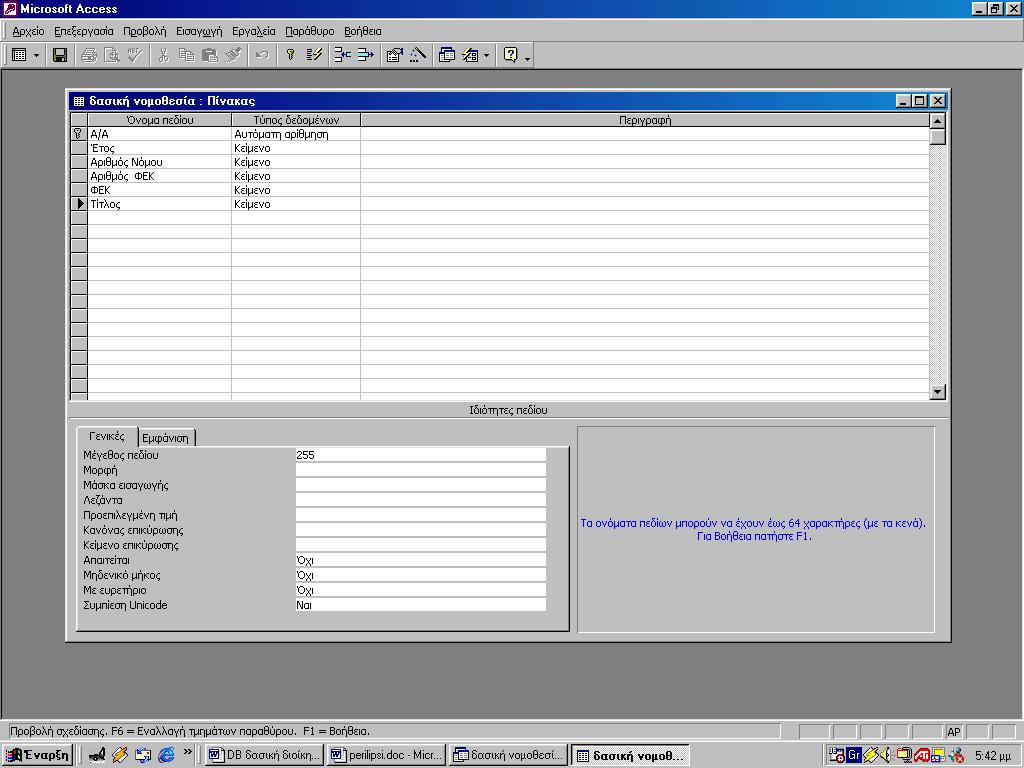Open the Παράθυρο menu

click(310, 31)
